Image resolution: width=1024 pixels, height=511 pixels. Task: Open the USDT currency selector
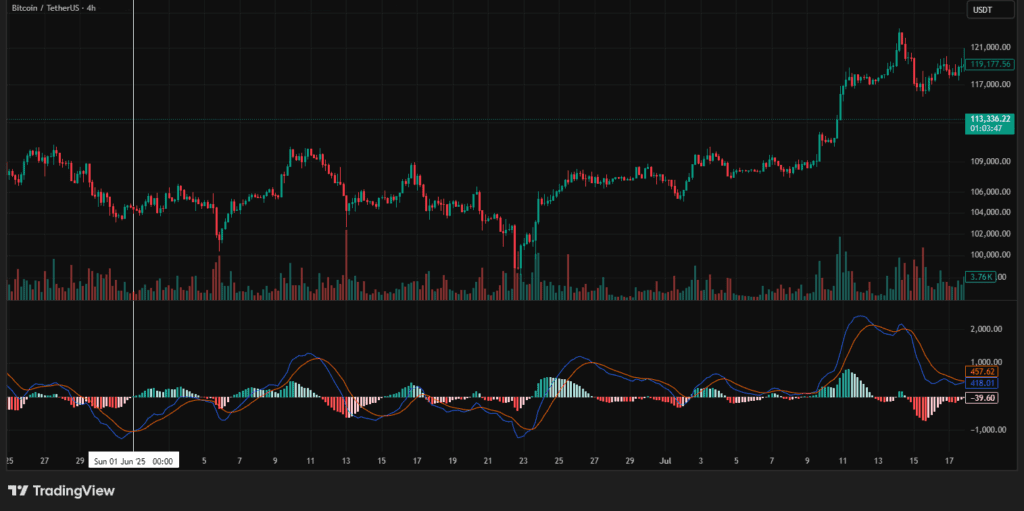click(x=982, y=10)
